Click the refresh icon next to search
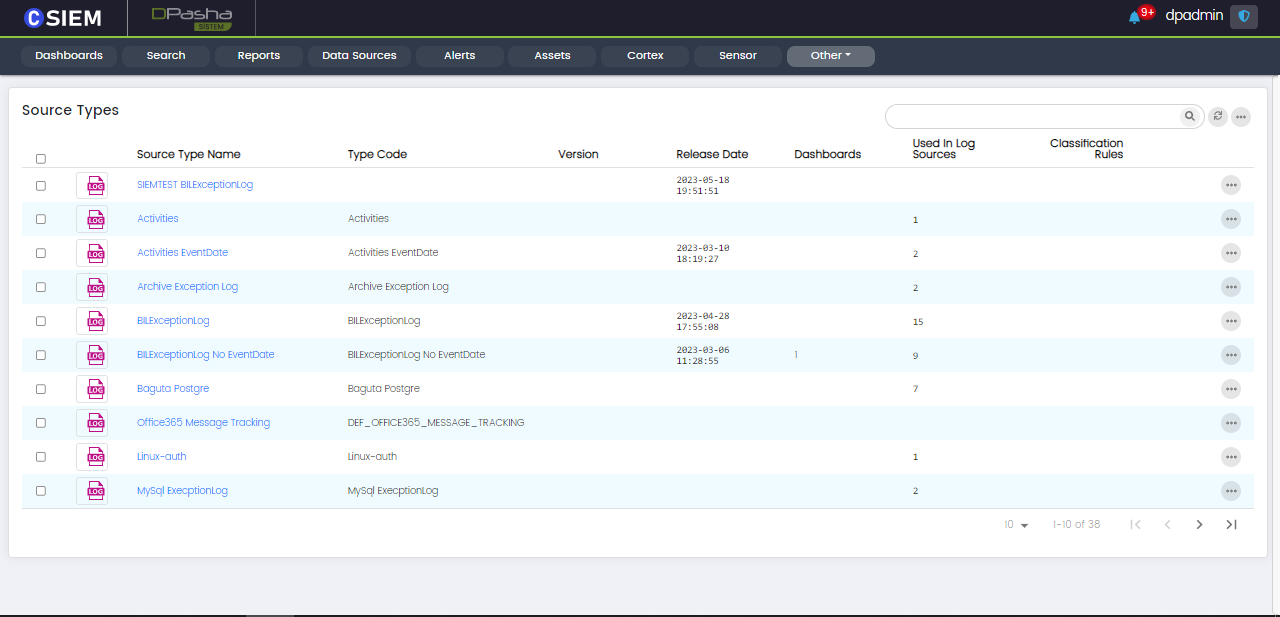Screen dimensions: 1280x617 click(x=1217, y=116)
